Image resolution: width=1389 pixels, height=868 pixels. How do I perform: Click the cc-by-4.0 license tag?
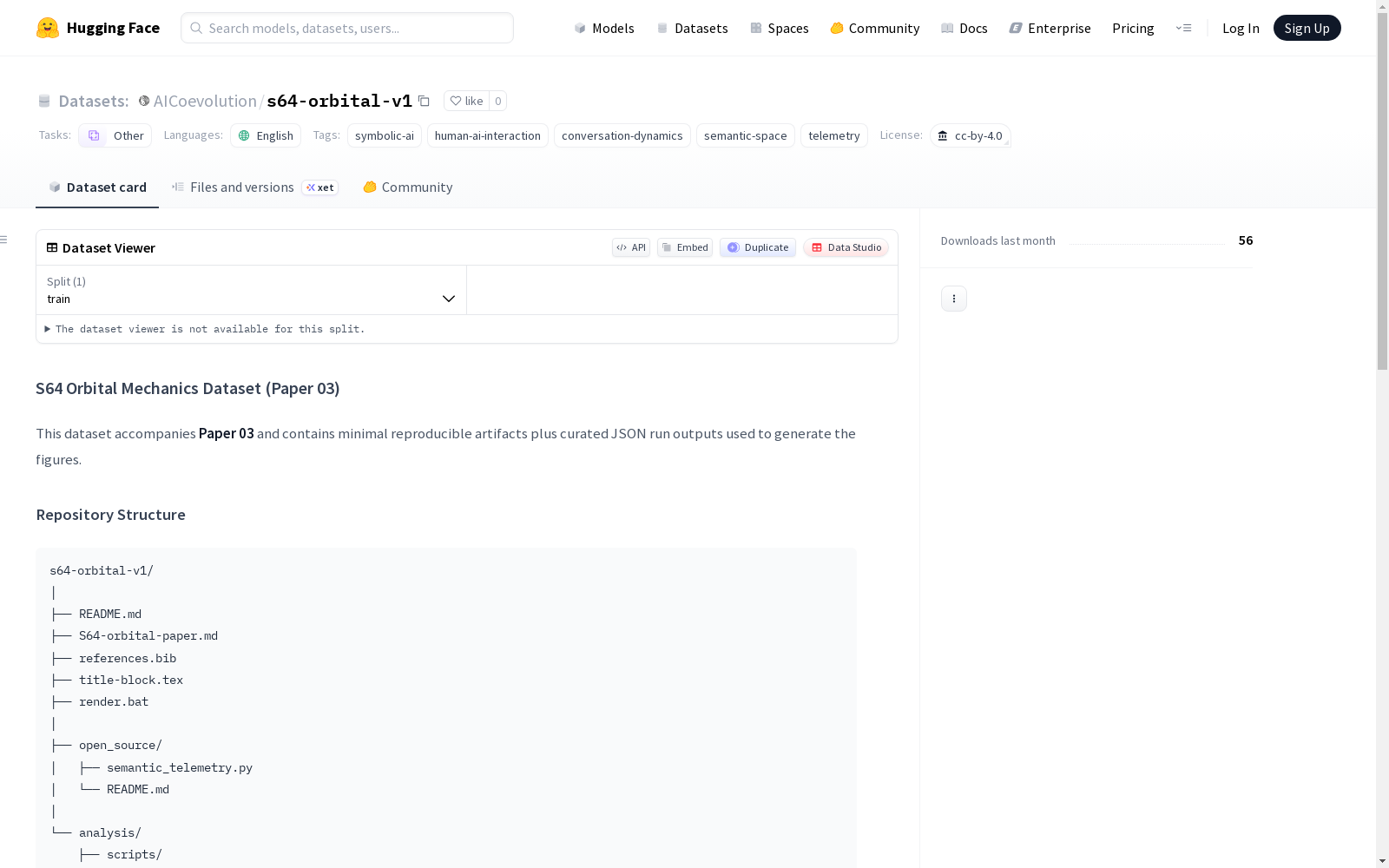tap(971, 135)
